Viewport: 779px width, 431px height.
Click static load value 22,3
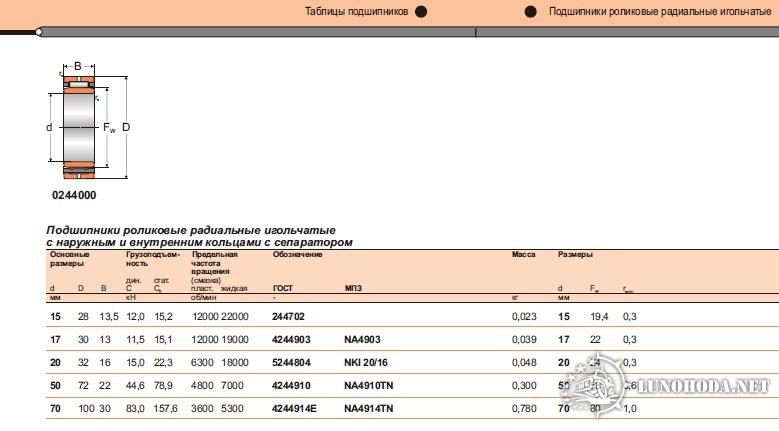point(163,362)
